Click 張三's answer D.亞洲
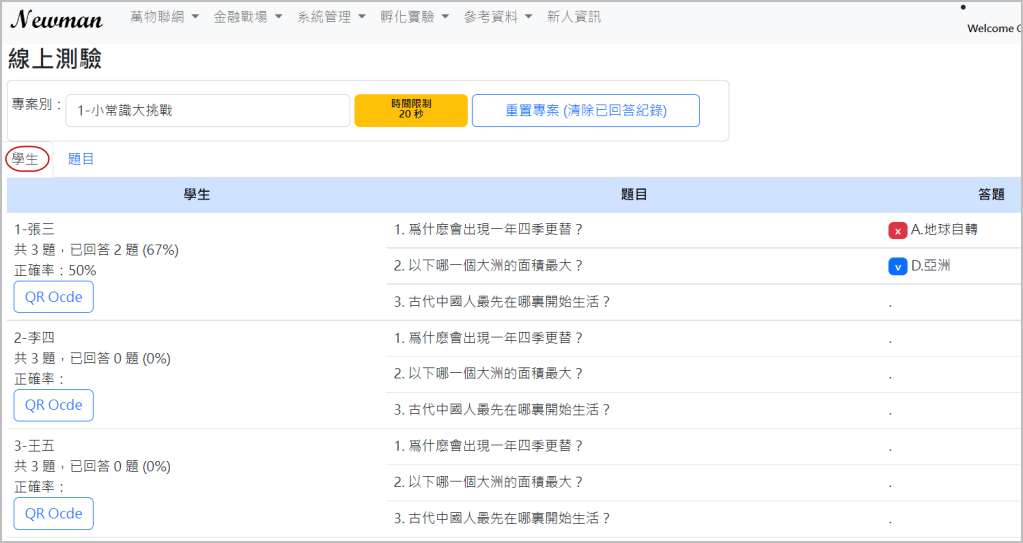Screen dimensions: 1023x543 pos(931,266)
